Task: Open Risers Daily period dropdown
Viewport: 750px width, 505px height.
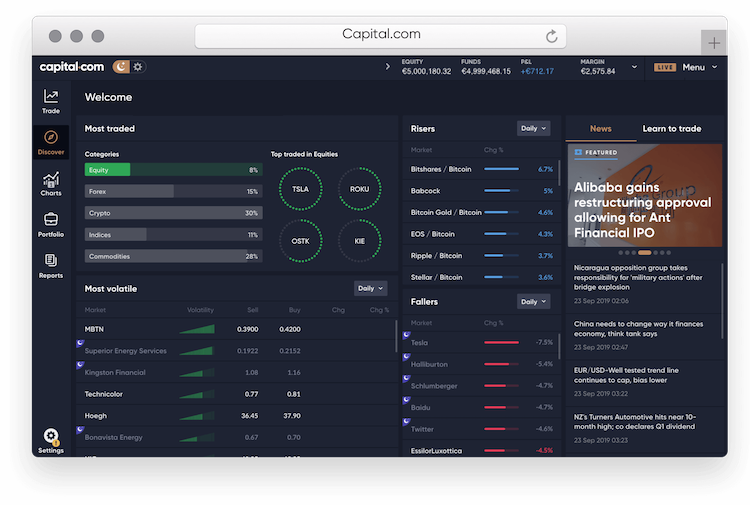Action: point(533,128)
